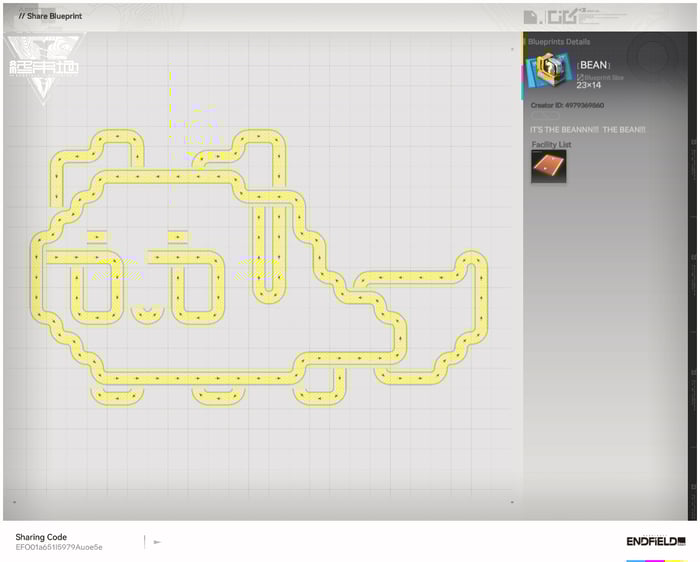Click the BEAN blueprint cube icon
The height and width of the screenshot is (562, 700).
click(548, 73)
